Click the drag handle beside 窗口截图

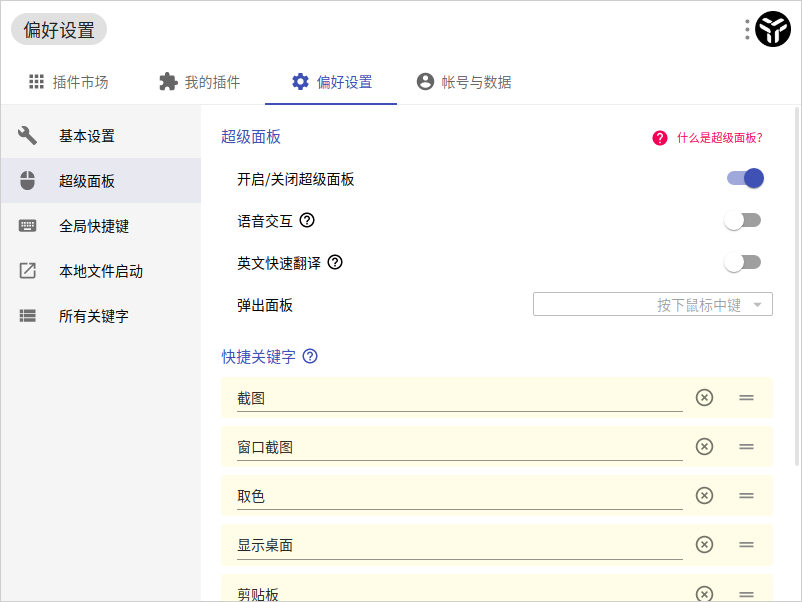[x=746, y=446]
